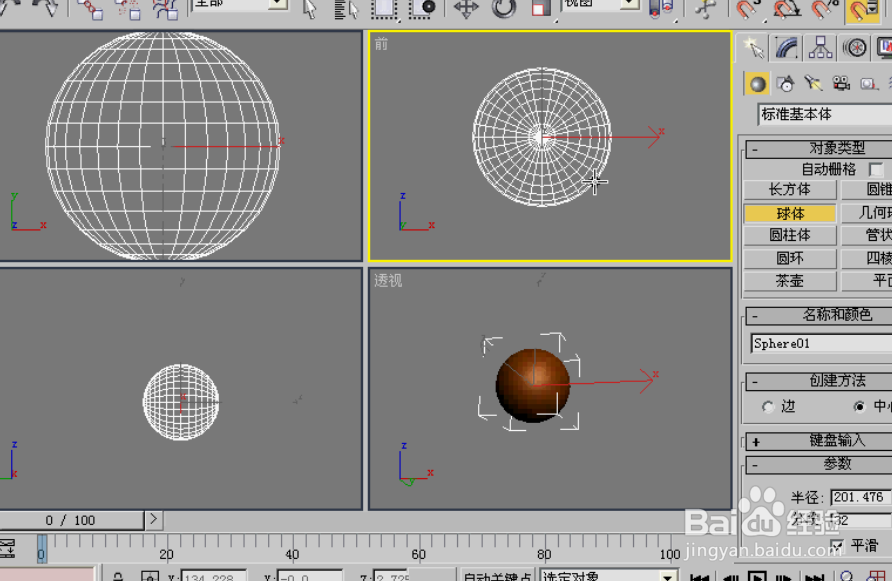Select the Lights creation category icon
The image size is (892, 581).
tap(812, 84)
